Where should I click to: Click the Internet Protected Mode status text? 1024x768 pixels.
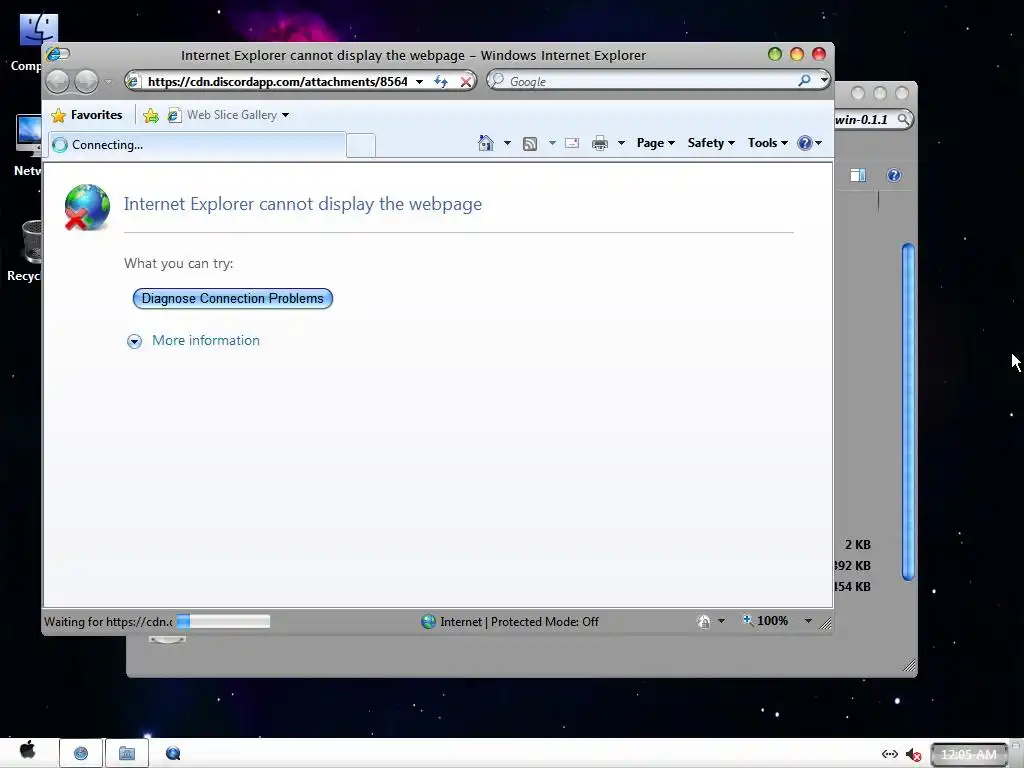(x=519, y=622)
